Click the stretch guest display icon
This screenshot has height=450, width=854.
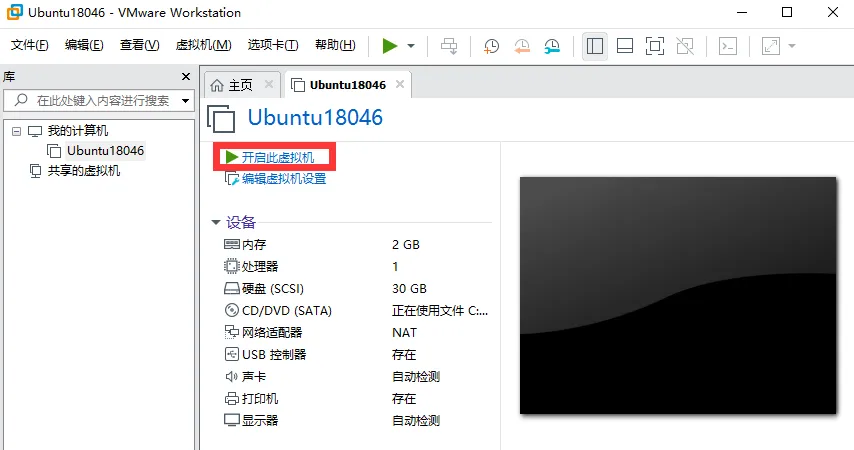pyautogui.click(x=771, y=46)
